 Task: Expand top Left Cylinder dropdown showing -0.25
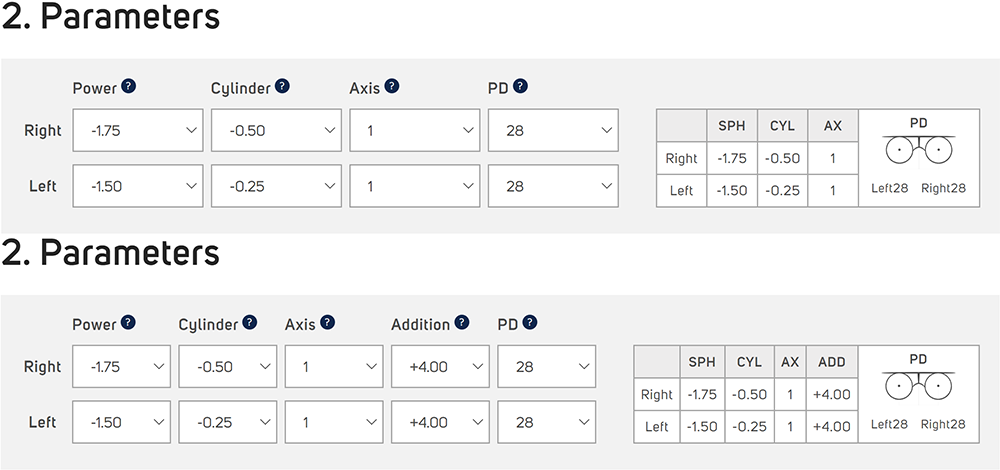coord(276,186)
